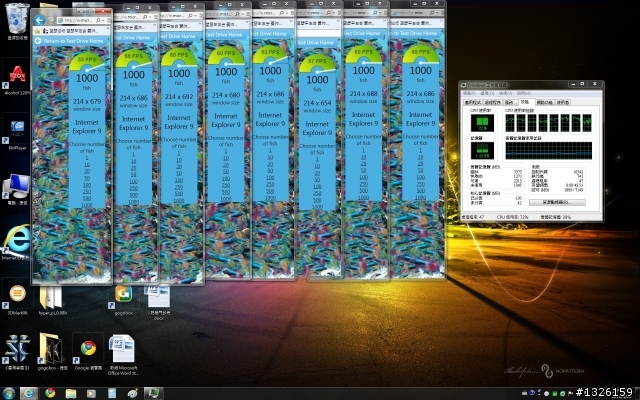Open the Computer shortcut on the desktop
The width and height of the screenshot is (640, 400).
point(17,188)
